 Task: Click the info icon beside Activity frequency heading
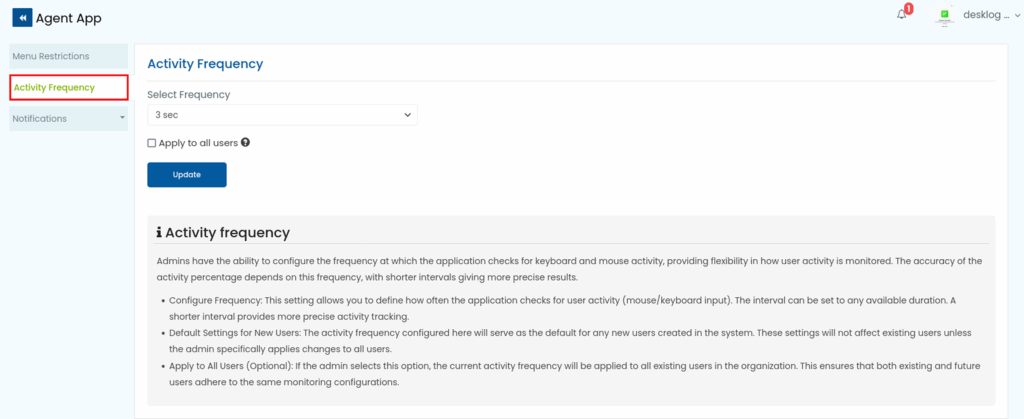pos(158,232)
